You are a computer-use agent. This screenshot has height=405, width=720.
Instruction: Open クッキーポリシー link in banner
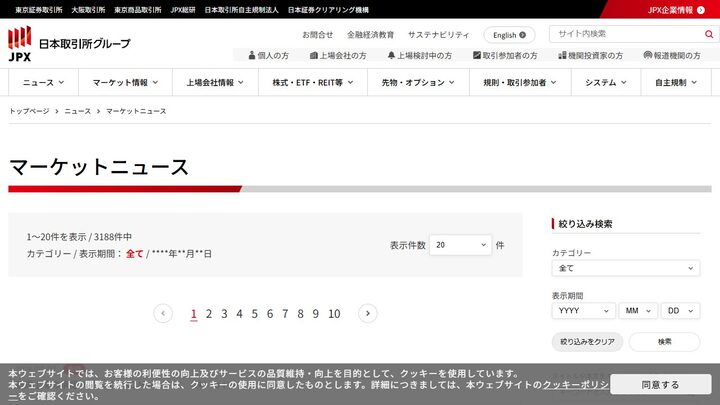tap(576, 385)
